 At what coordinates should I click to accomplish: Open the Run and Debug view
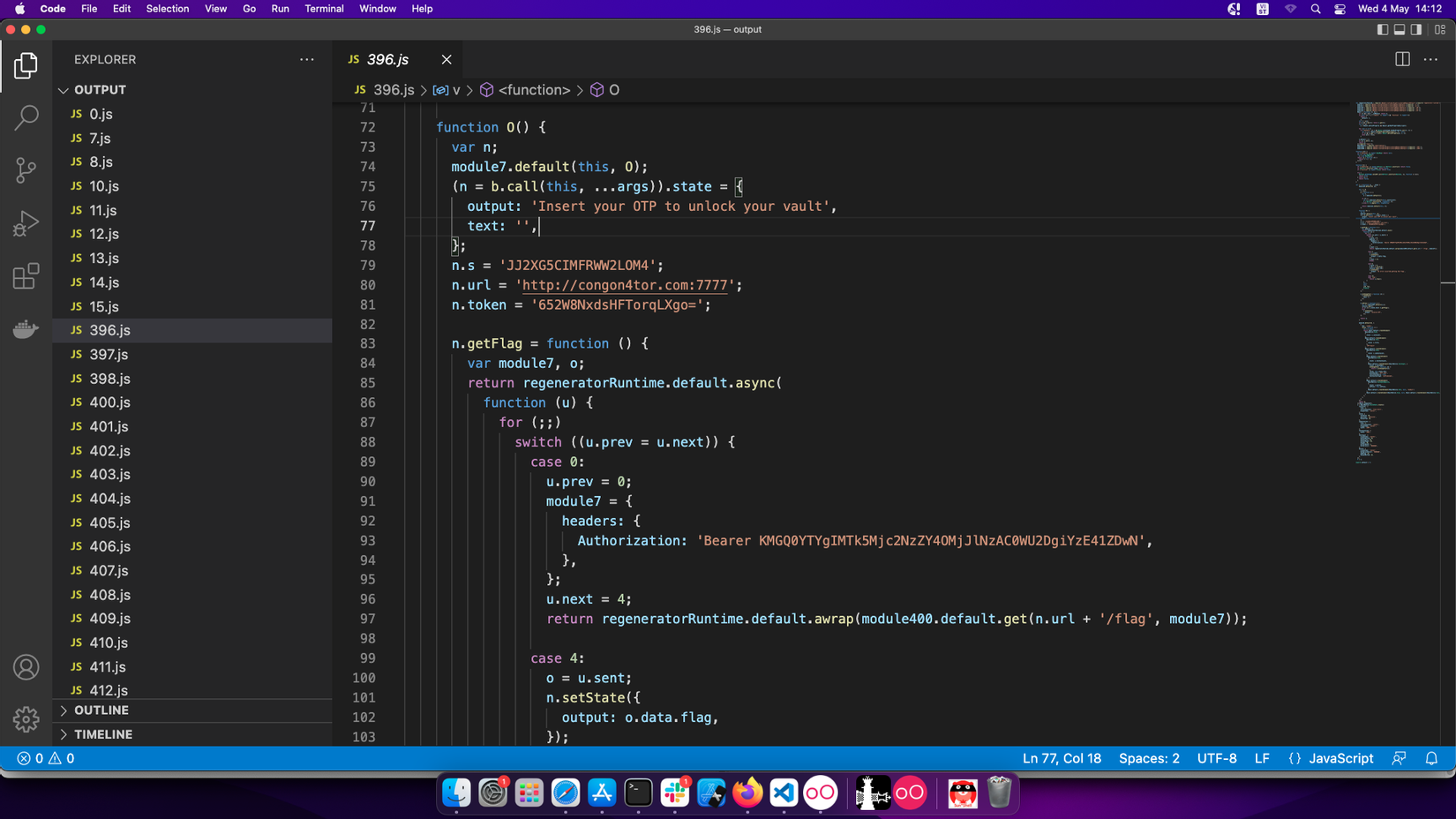(x=26, y=223)
